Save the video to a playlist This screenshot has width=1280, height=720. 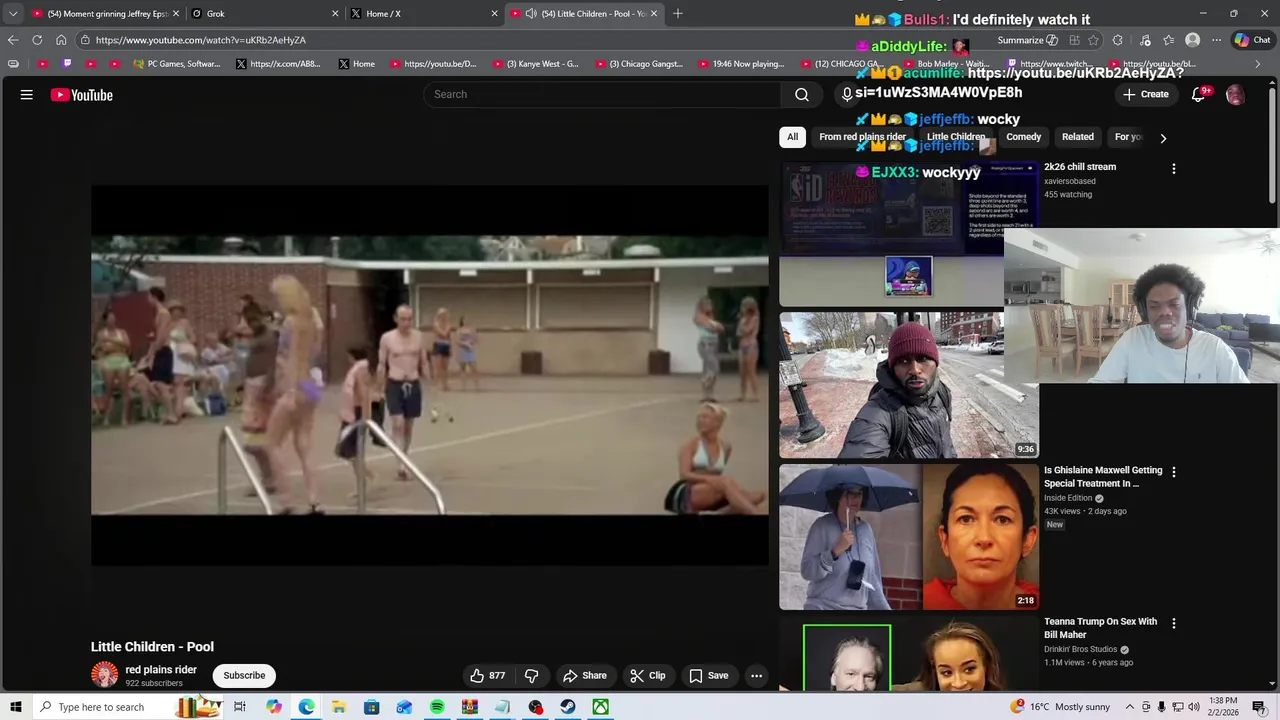pyautogui.click(x=709, y=676)
